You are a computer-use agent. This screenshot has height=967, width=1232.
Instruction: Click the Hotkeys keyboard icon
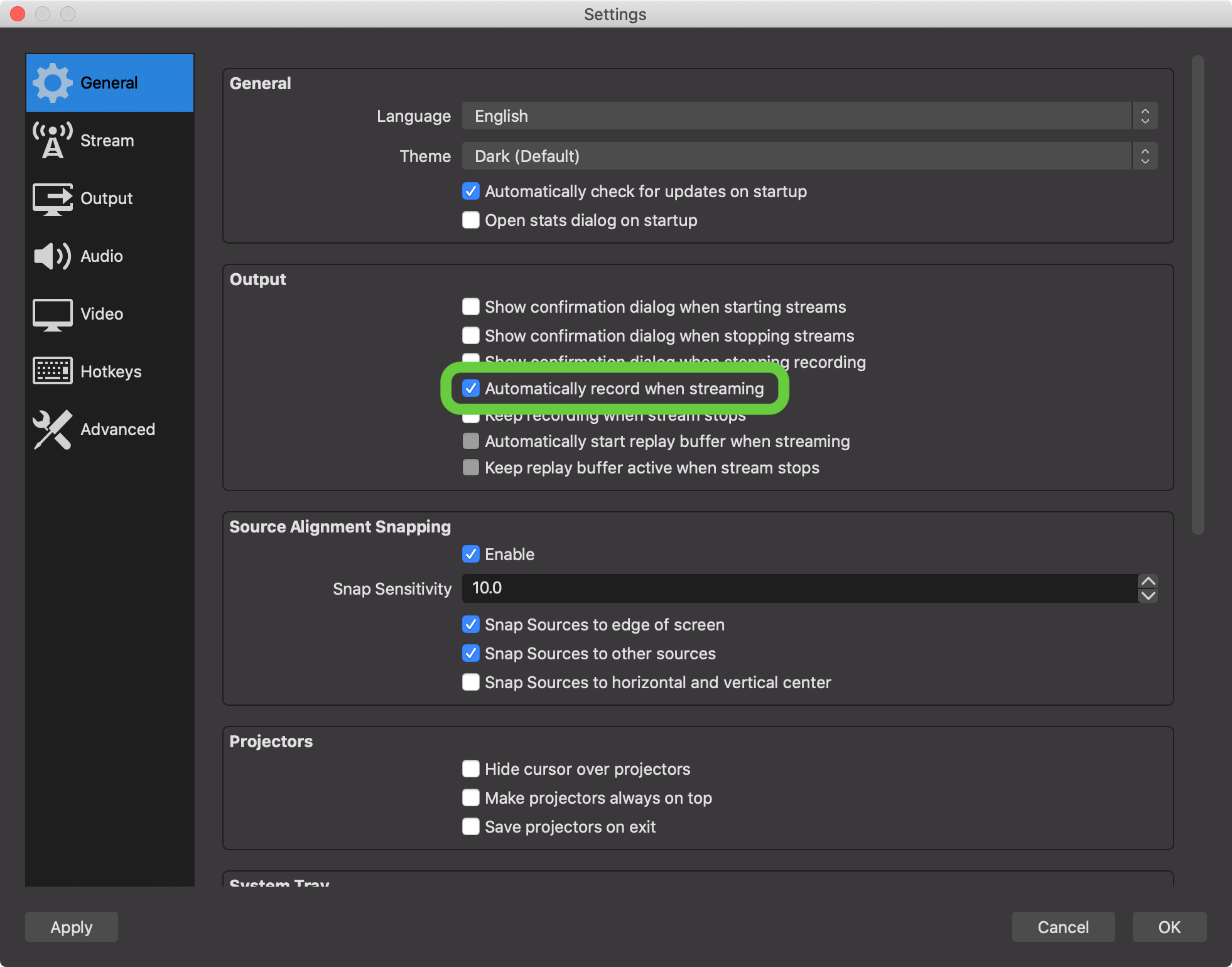(50, 372)
